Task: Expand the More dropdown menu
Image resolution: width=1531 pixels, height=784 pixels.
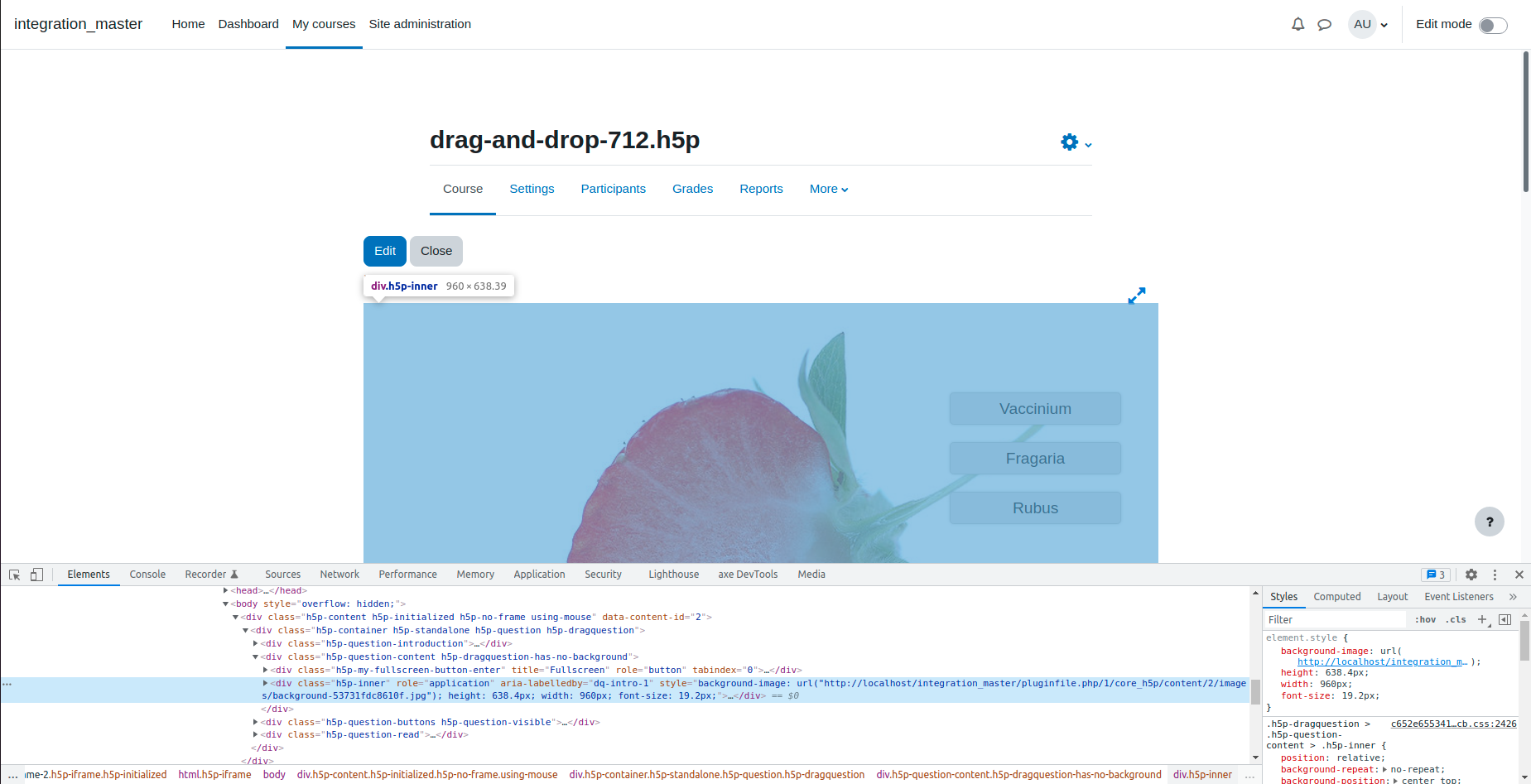Action: (x=829, y=189)
